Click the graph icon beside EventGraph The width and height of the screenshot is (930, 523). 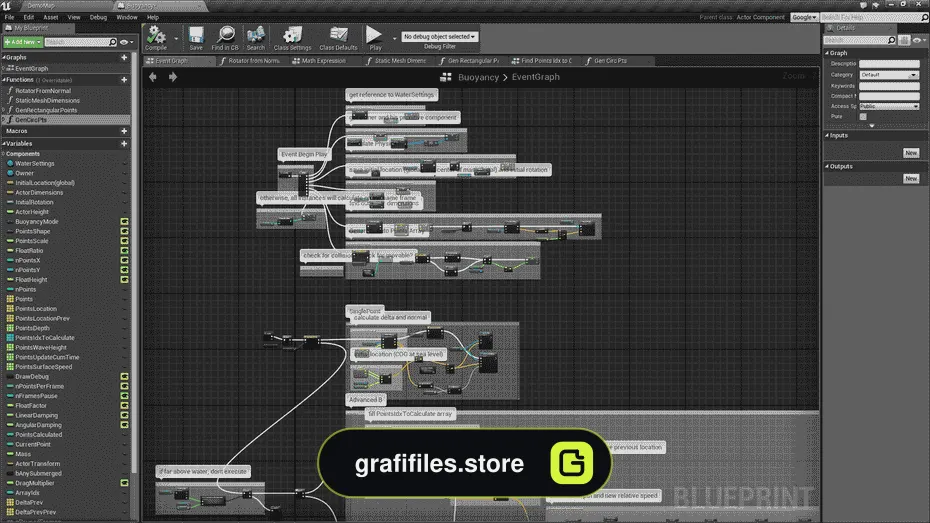10,68
